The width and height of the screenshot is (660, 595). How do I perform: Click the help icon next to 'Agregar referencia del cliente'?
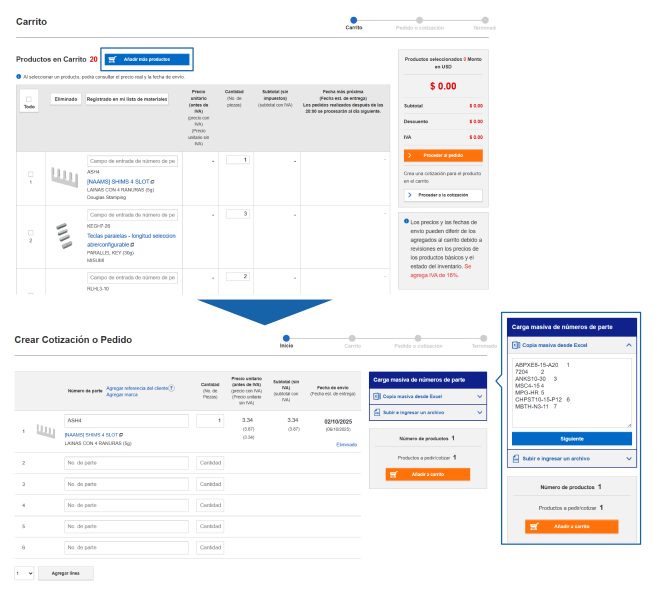(171, 387)
